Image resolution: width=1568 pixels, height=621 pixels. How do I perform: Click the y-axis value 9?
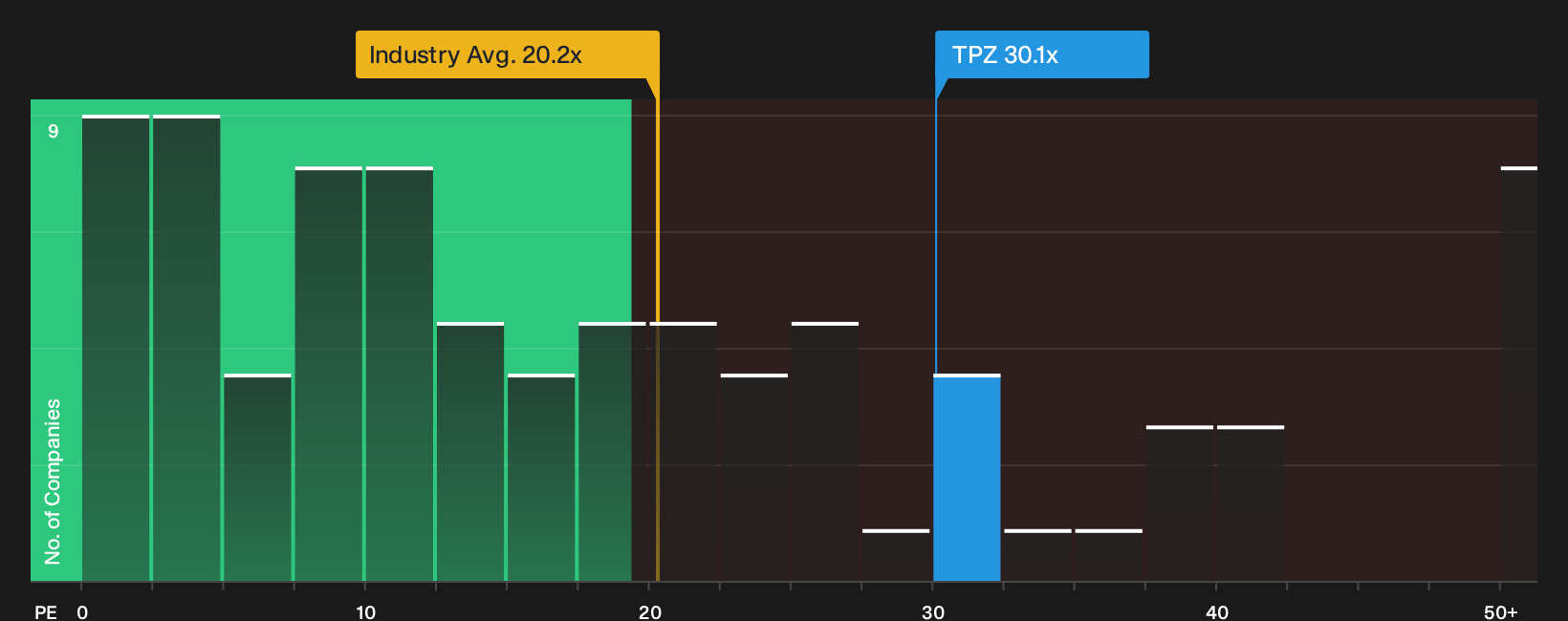coord(54,131)
